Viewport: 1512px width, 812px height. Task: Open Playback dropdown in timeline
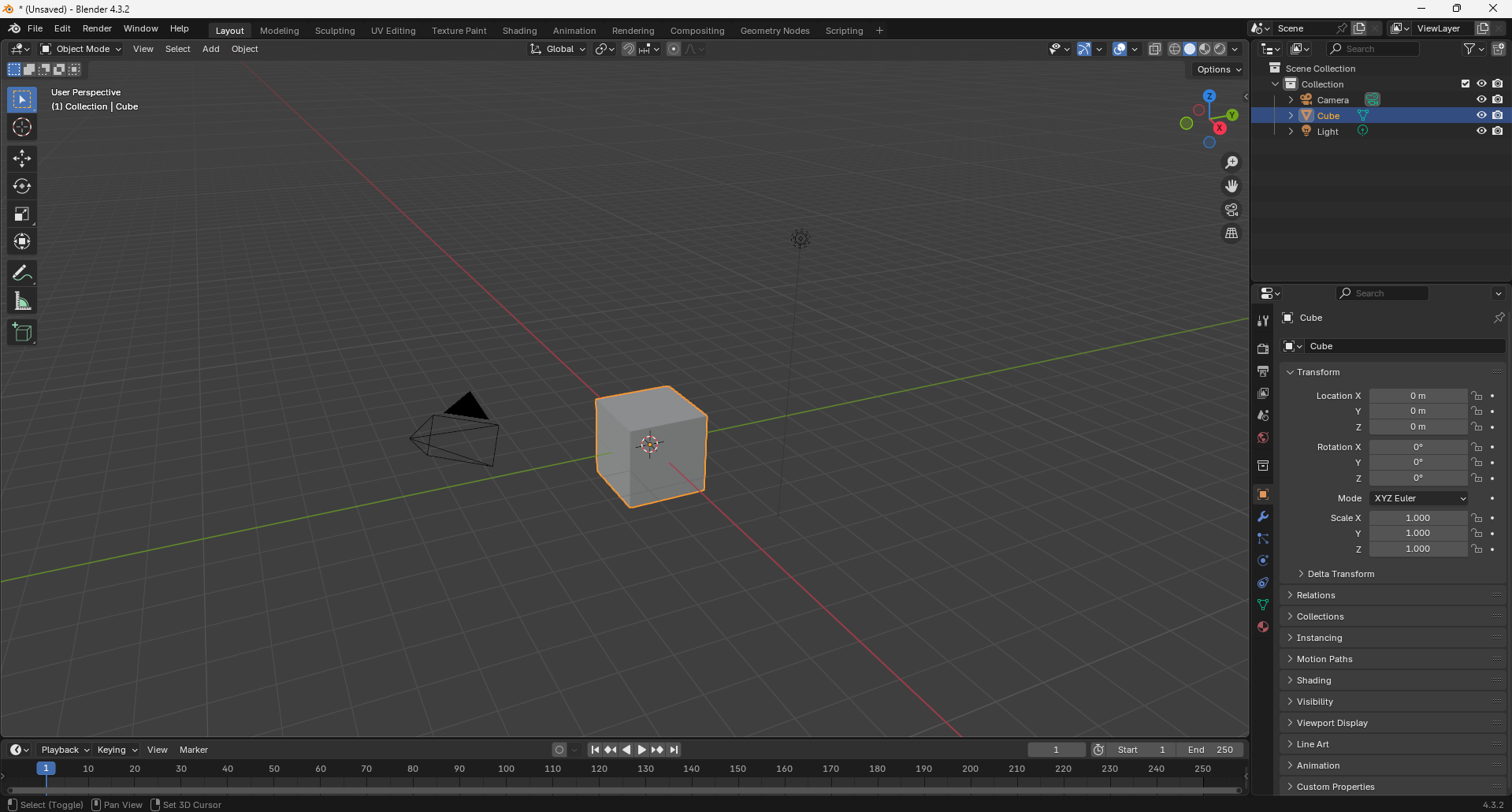65,750
